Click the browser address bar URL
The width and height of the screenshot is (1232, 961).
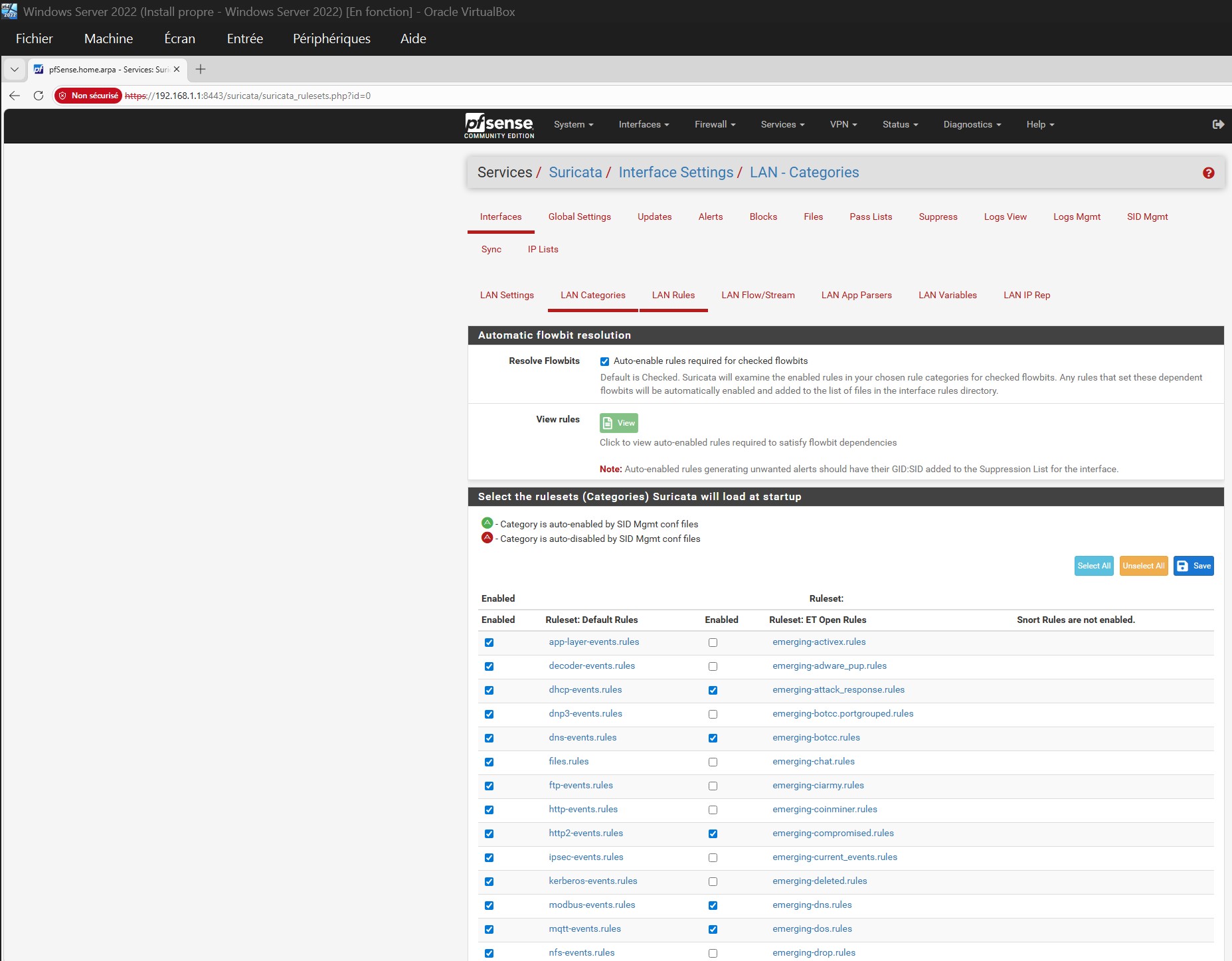[x=248, y=96]
